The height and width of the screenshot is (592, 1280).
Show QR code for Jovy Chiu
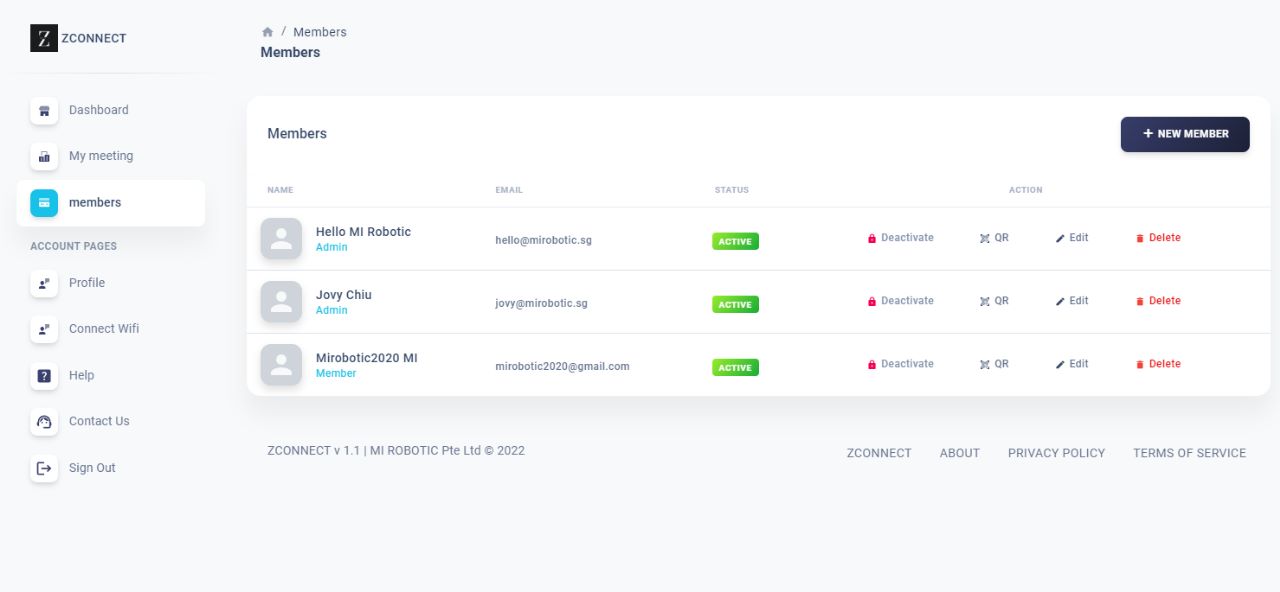994,301
